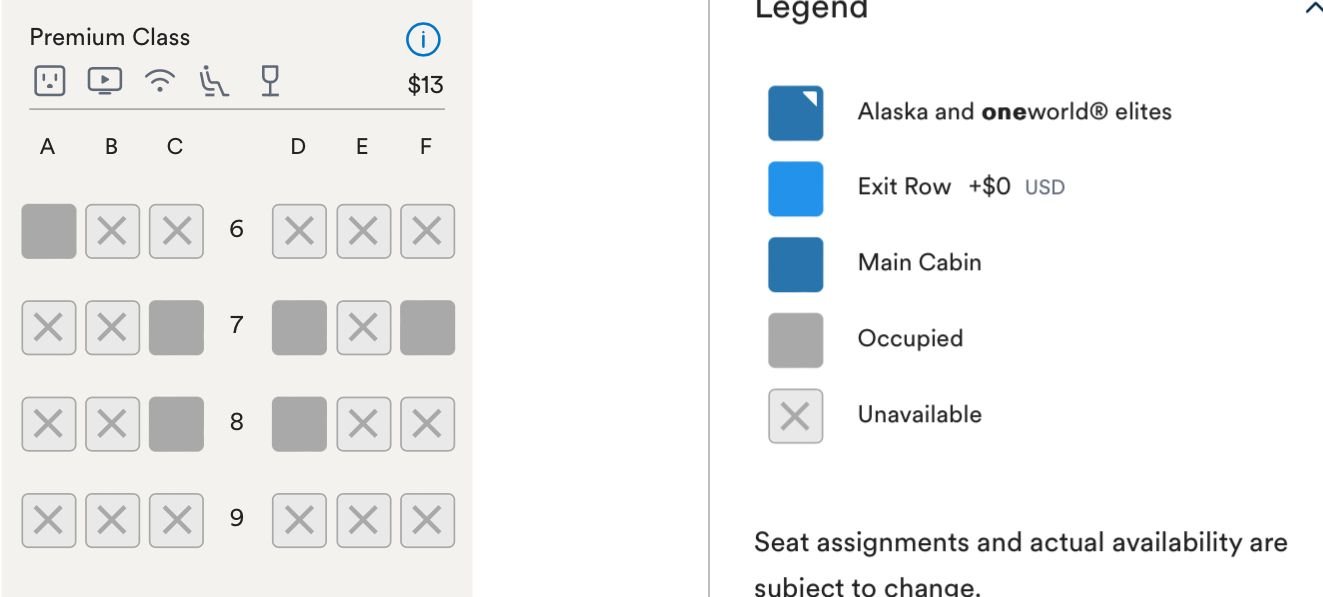Click unavailable seat 6B
Screen dimensions: 1323x597
point(112,231)
